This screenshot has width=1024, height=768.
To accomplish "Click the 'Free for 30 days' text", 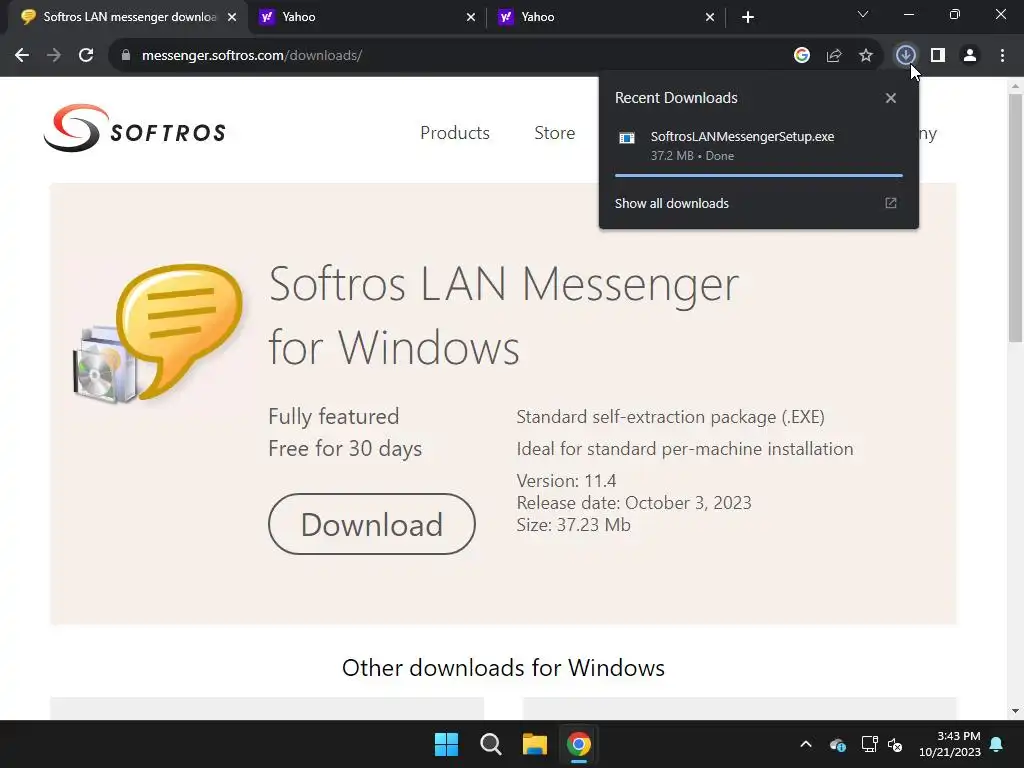I will click(x=345, y=449).
